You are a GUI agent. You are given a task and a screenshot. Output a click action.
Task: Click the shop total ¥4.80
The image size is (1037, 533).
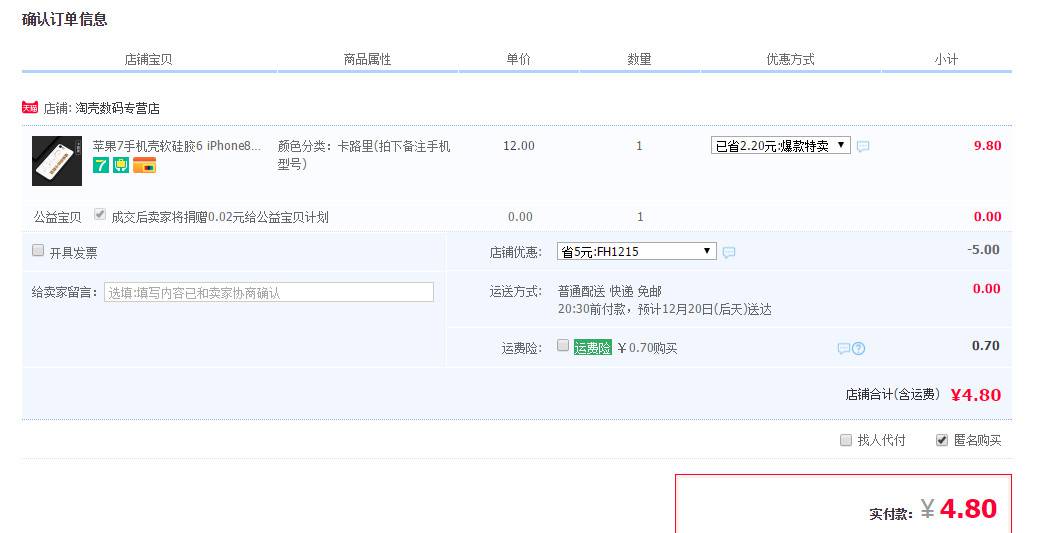(x=976, y=395)
